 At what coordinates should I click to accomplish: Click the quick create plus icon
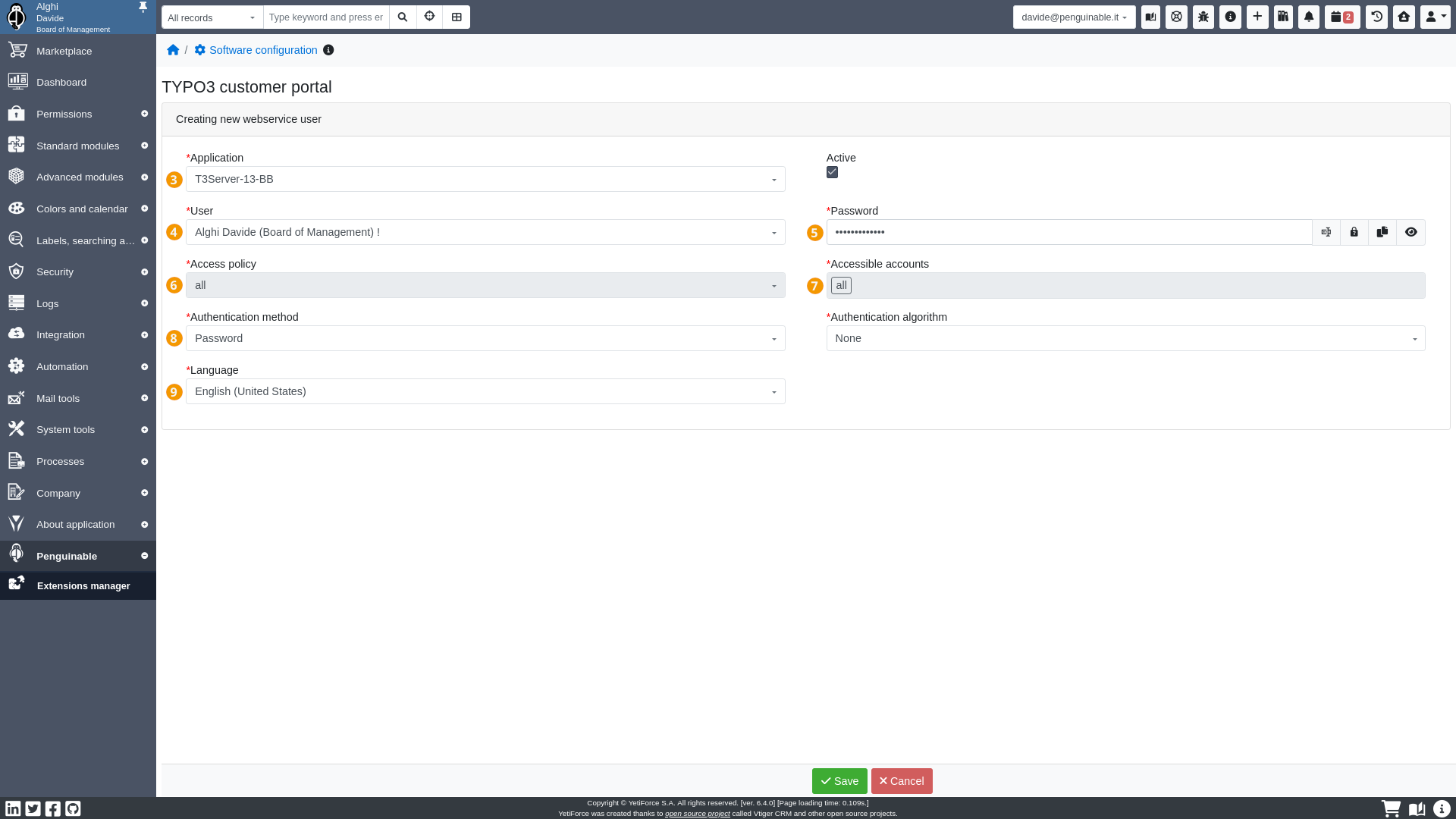click(1257, 17)
